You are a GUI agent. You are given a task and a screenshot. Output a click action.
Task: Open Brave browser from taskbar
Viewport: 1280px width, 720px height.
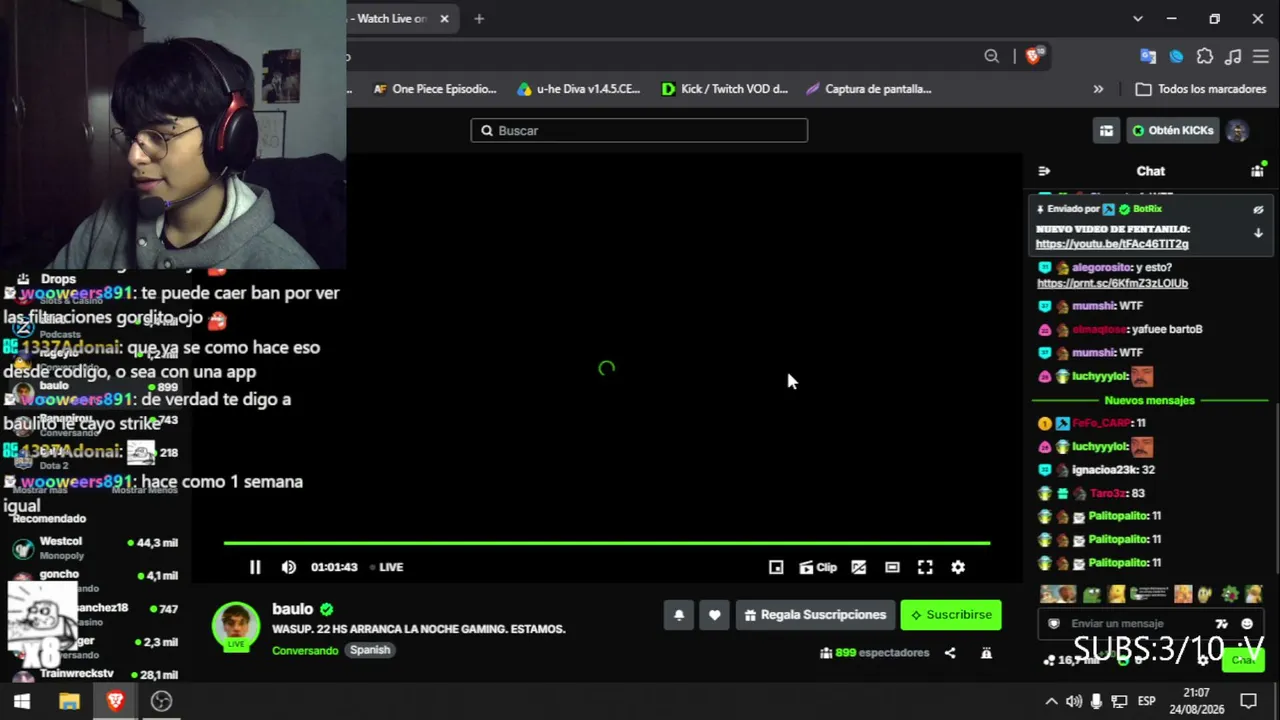(115, 701)
